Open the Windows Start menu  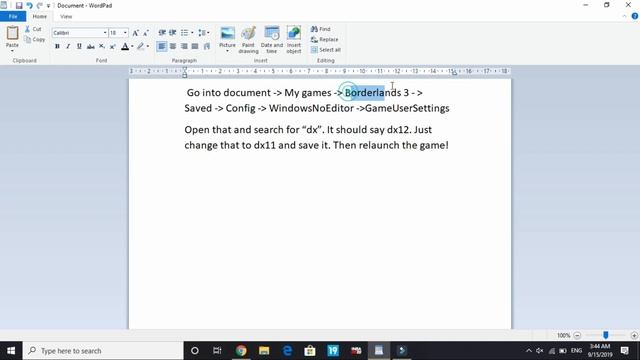click(x=11, y=351)
